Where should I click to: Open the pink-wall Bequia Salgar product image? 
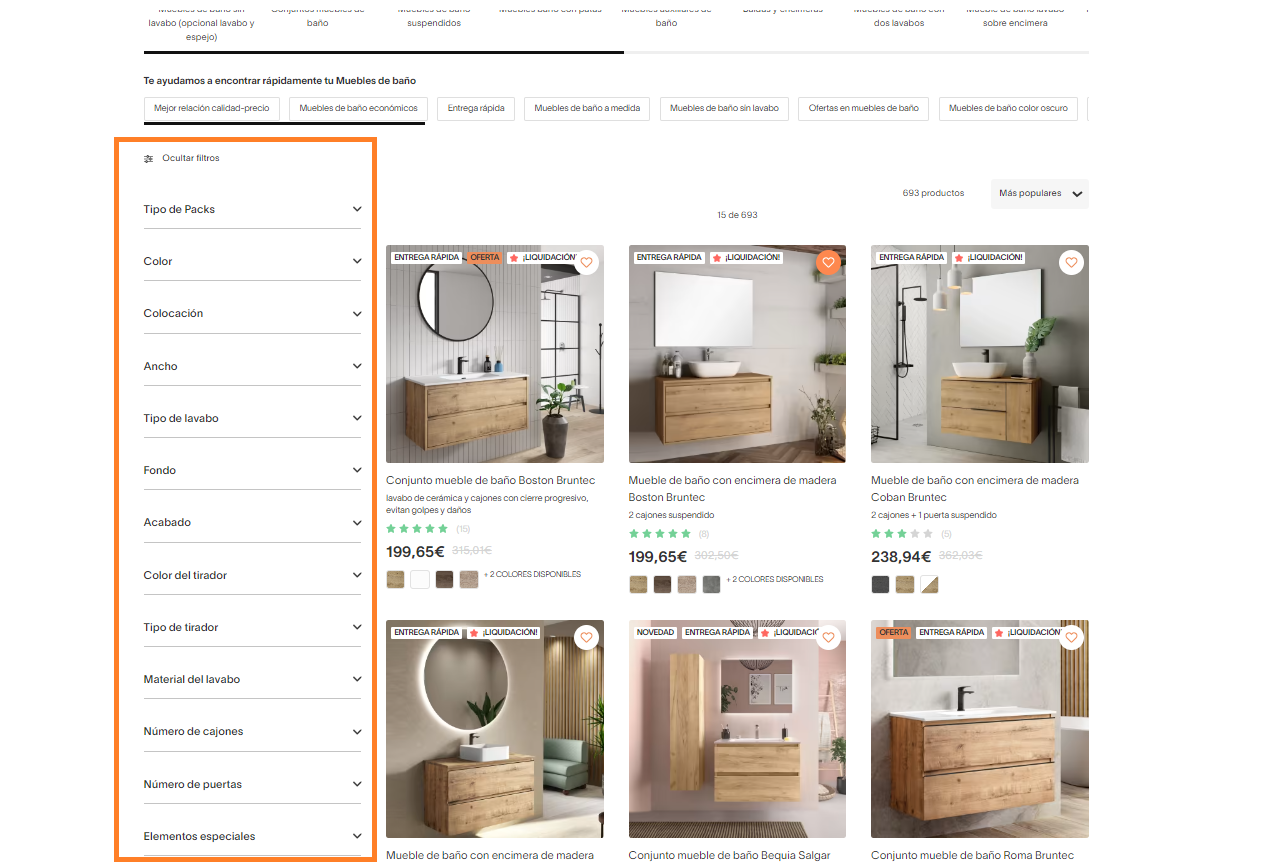pyautogui.click(x=737, y=729)
